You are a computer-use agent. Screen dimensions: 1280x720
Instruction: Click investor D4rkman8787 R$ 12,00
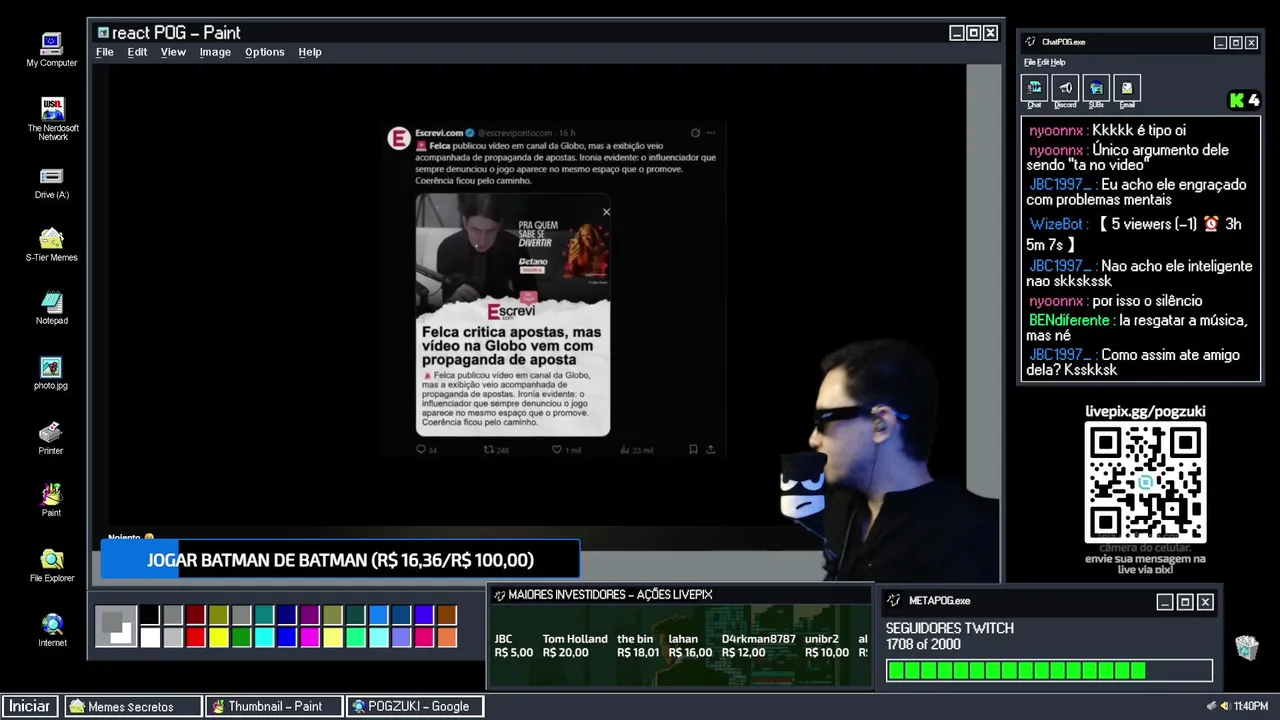(758, 645)
